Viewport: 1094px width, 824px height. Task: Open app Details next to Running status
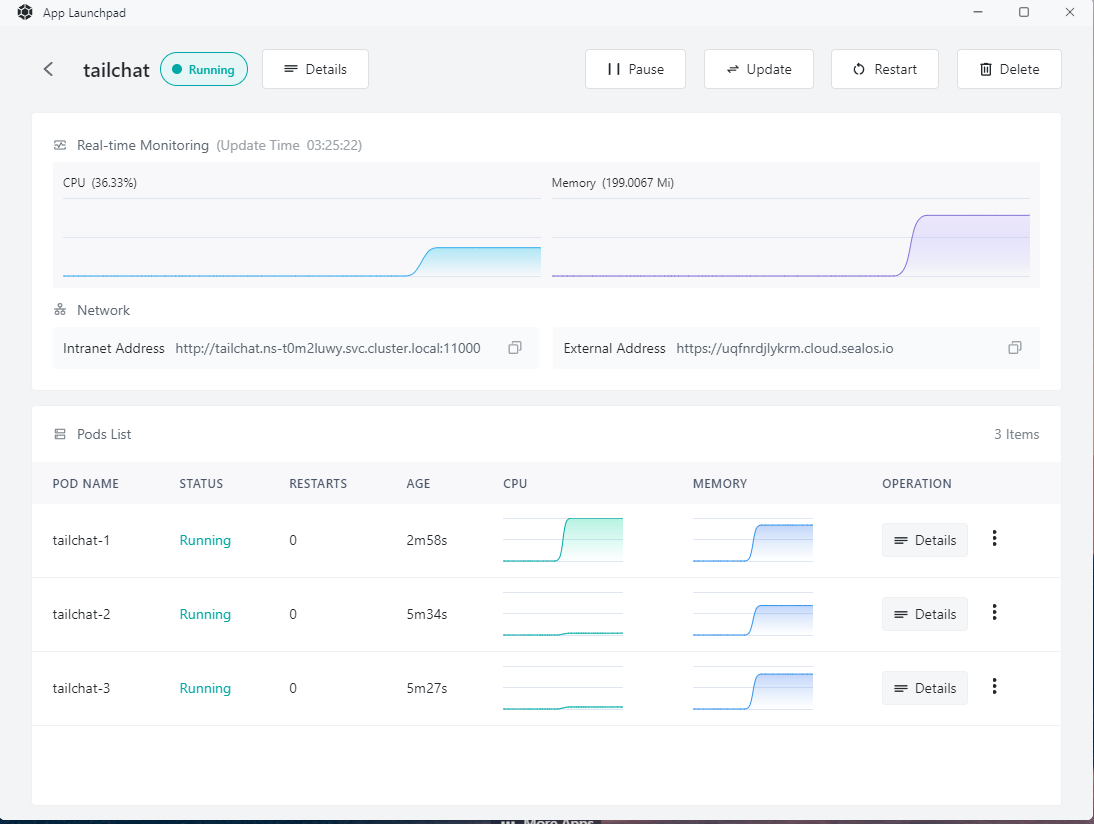(x=315, y=69)
